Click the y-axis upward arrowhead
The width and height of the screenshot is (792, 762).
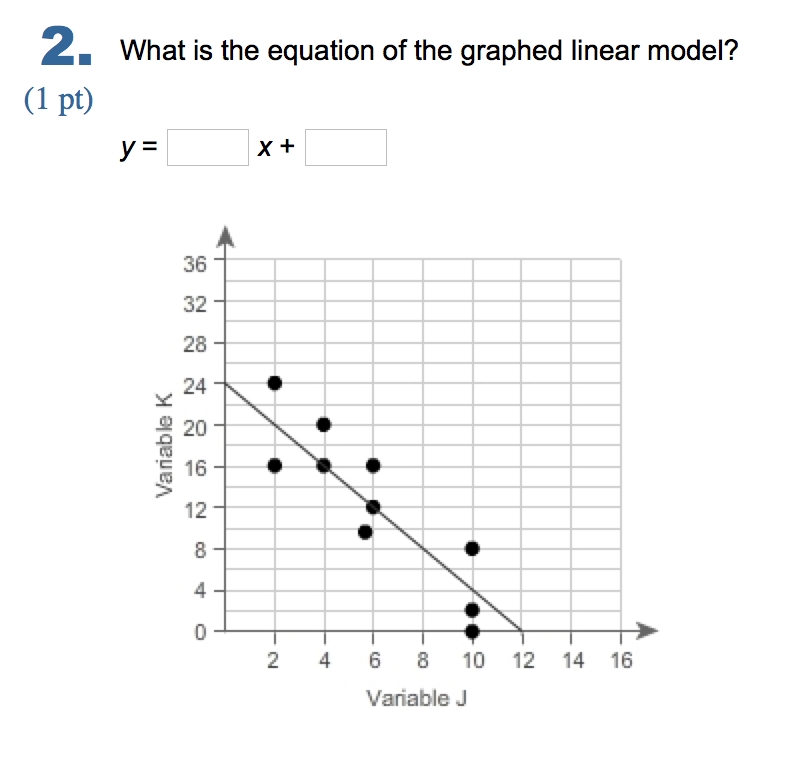coord(225,237)
